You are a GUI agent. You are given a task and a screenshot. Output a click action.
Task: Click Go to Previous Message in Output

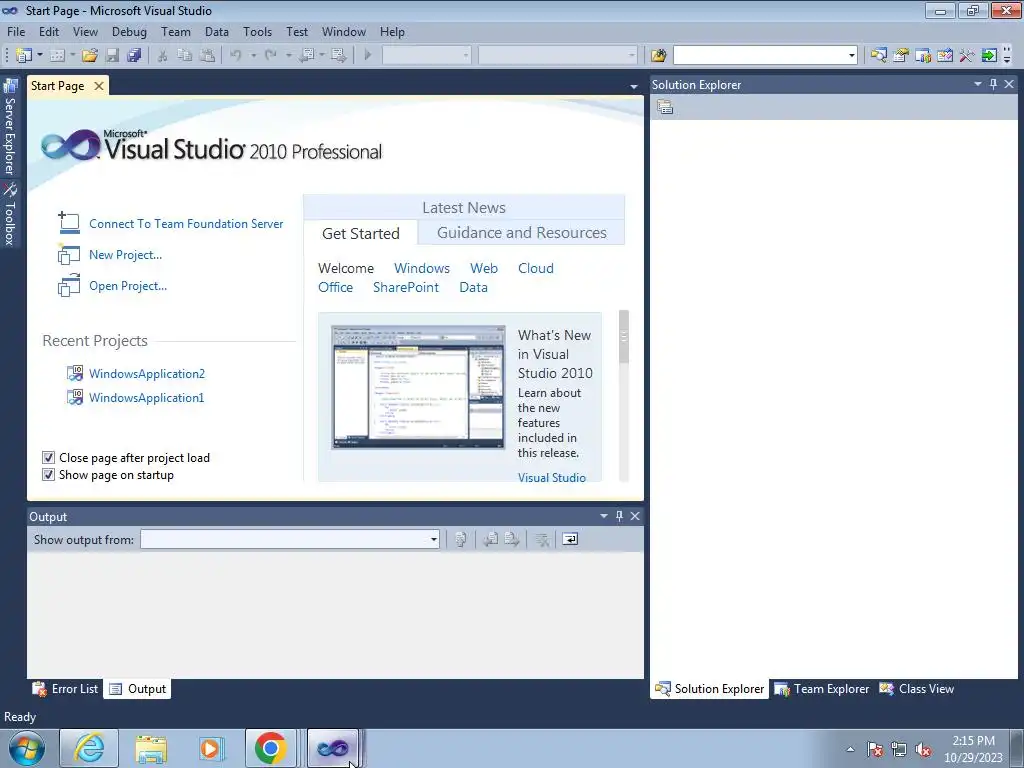(490, 539)
